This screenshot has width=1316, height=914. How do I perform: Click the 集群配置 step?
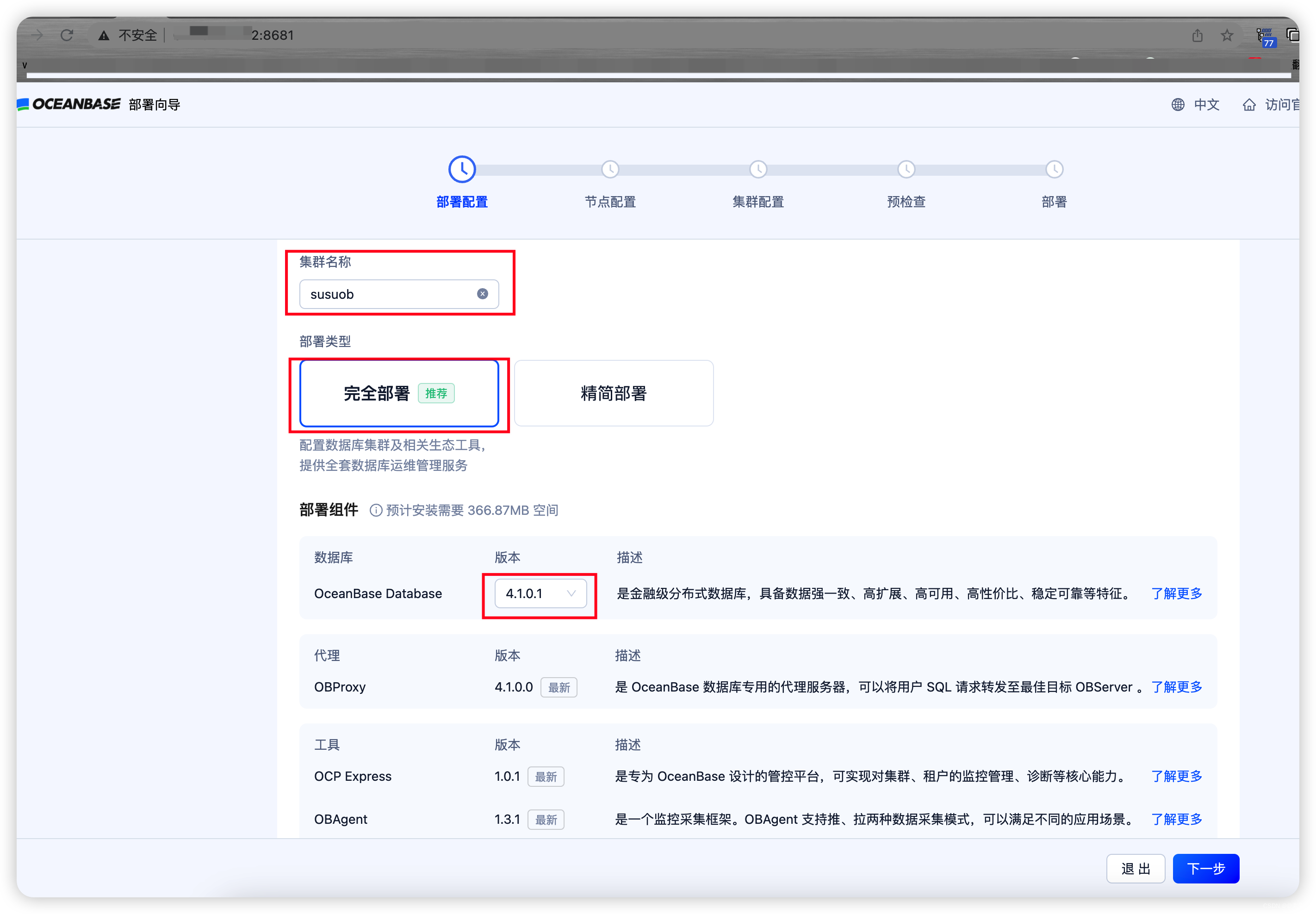(x=758, y=202)
